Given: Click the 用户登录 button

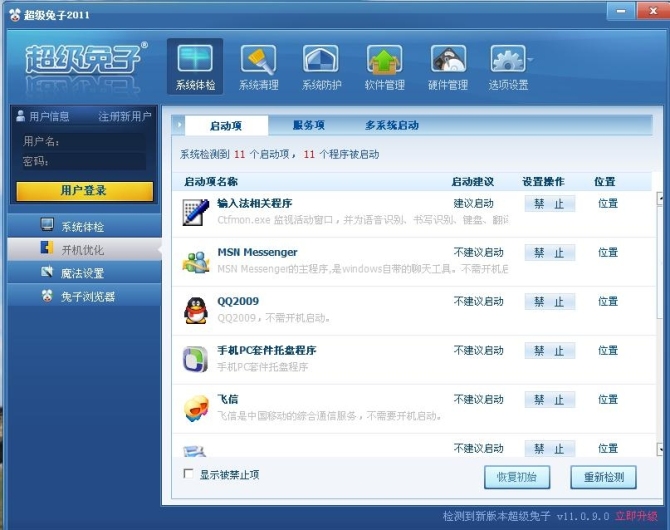Looking at the screenshot, I should point(85,191).
